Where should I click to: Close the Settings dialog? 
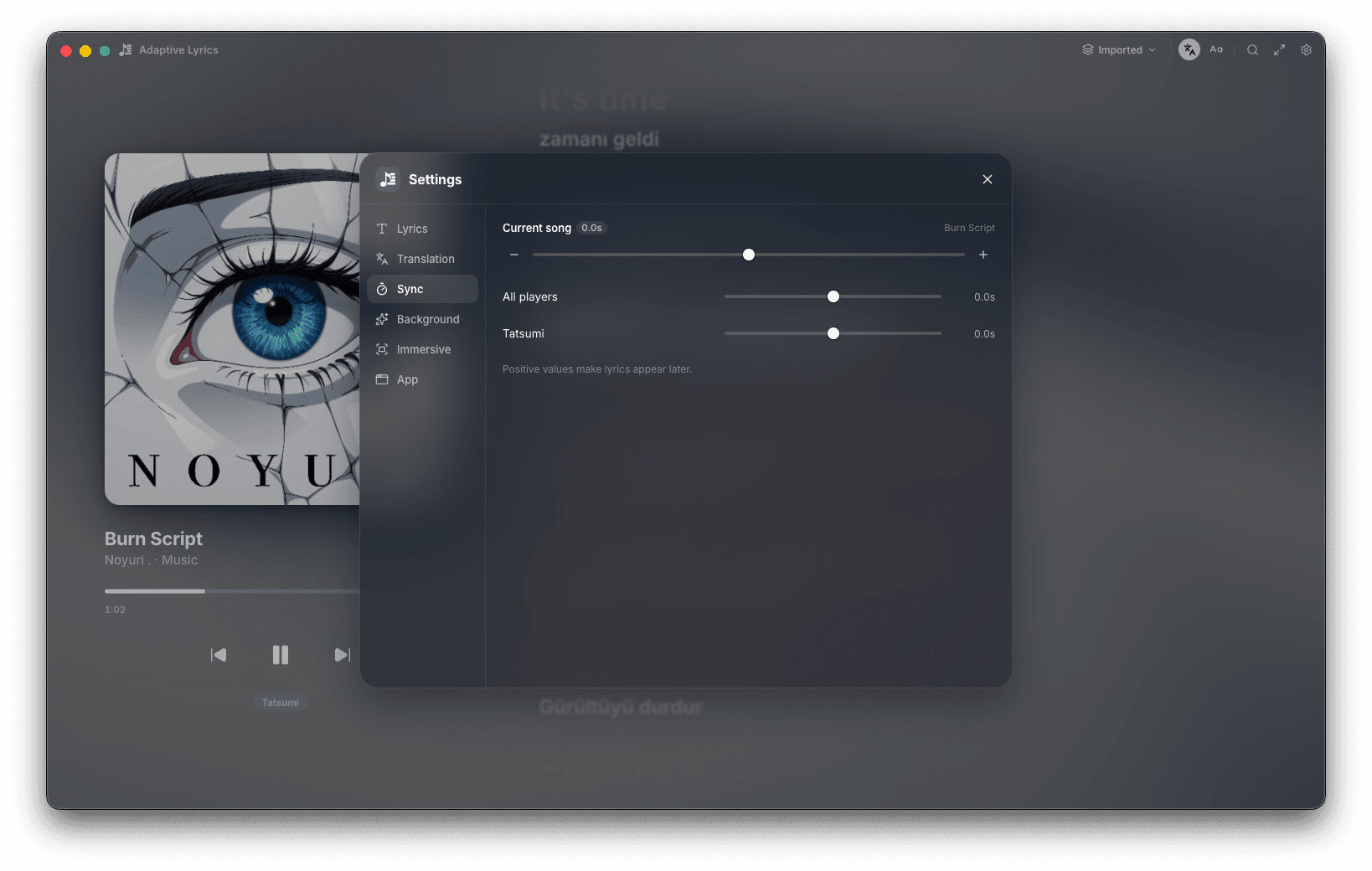click(x=988, y=179)
